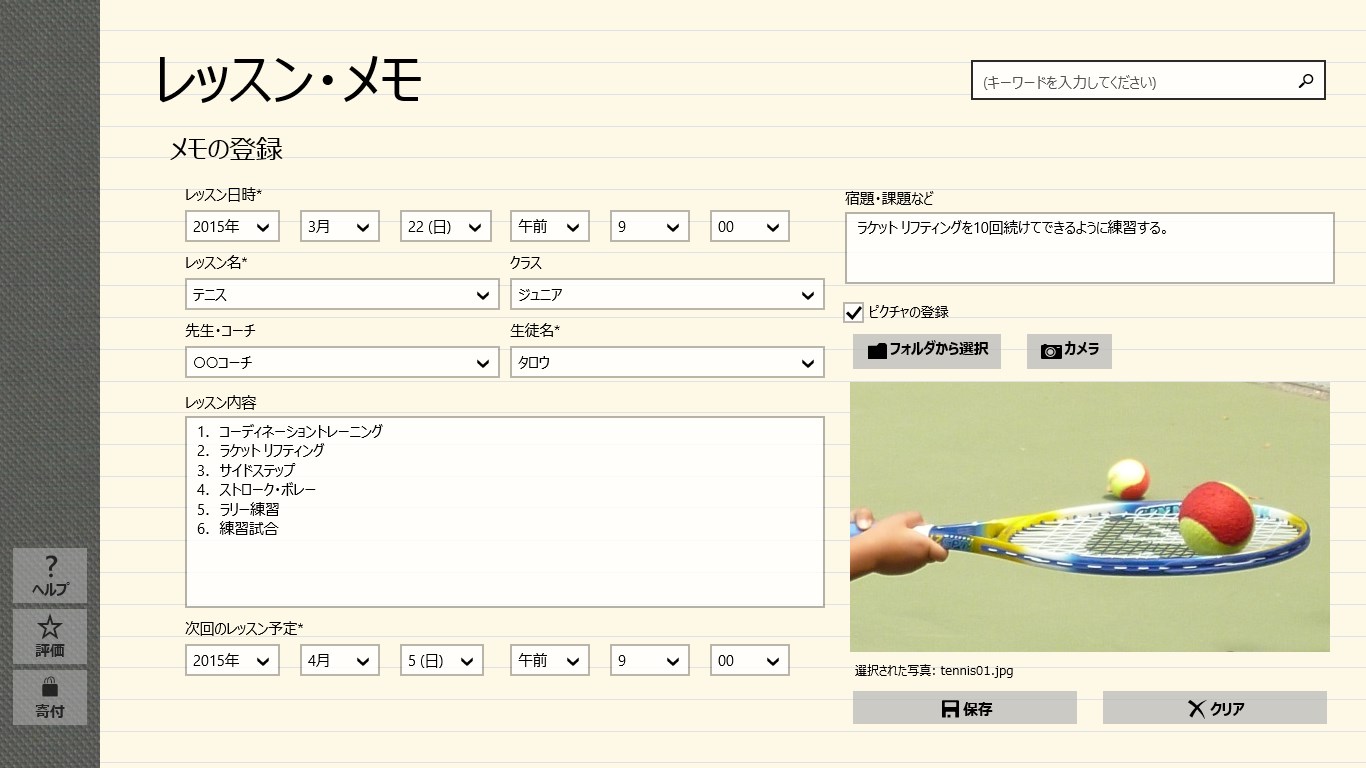The width and height of the screenshot is (1366, 768).
Task: Click the camera icon on カメラ button
Action: click(1049, 350)
